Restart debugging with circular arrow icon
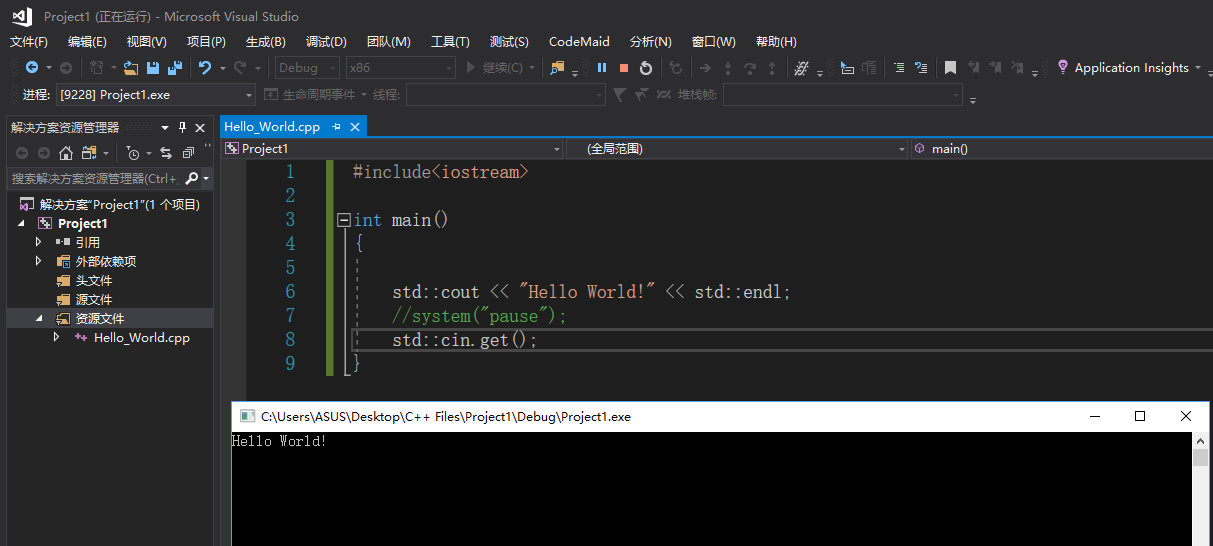Image resolution: width=1213 pixels, height=546 pixels. pos(646,67)
